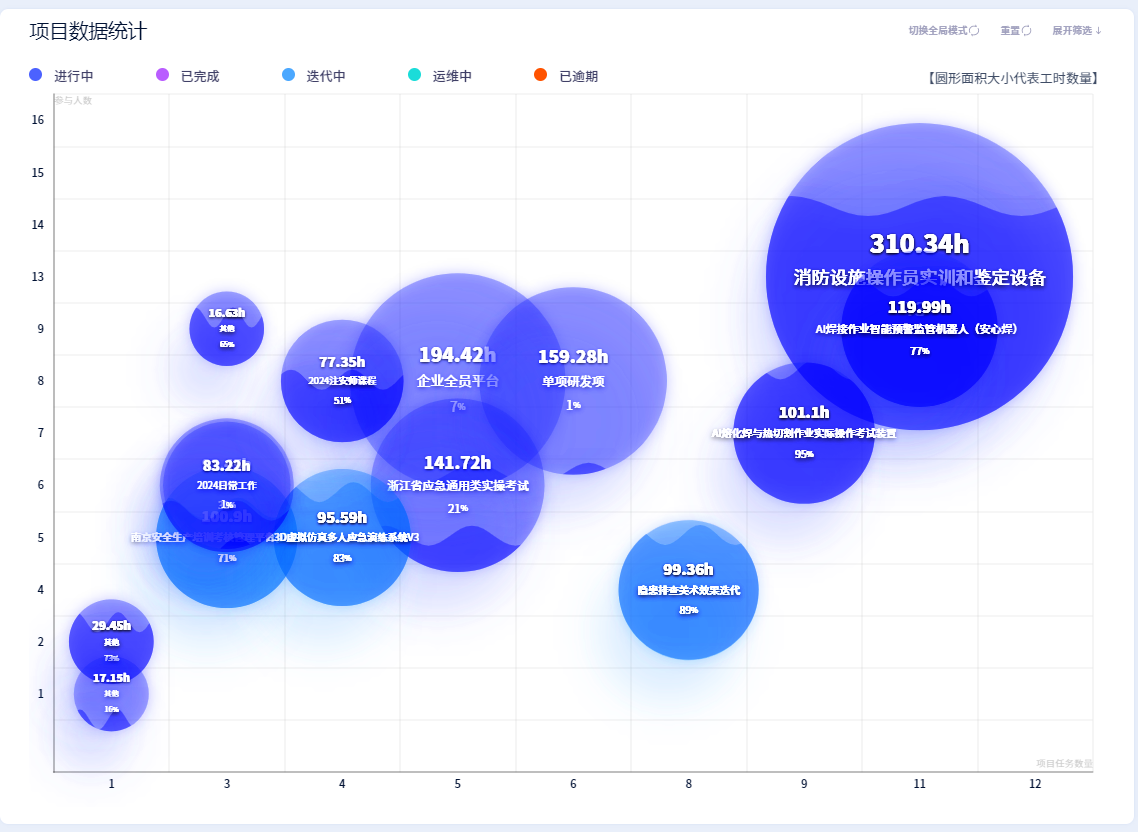This screenshot has width=1138, height=832.
Task: Click the 切换全局模式 text link
Action: (x=938, y=30)
